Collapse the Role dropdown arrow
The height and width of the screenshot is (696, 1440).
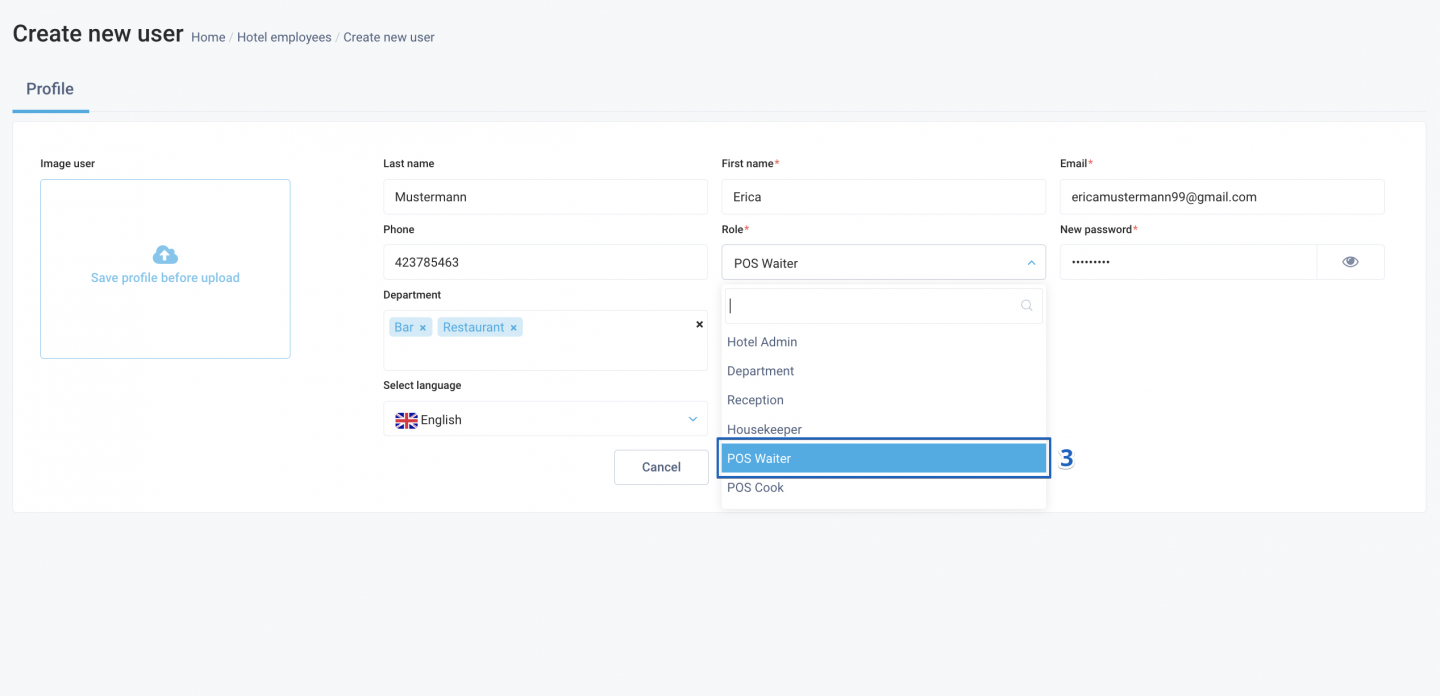point(1031,263)
